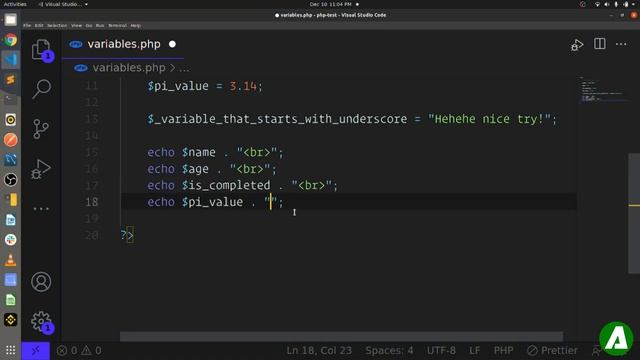Viewport: 640px width, 360px height.
Task: Click the vertical scrollbar of the editor
Action: point(633,213)
